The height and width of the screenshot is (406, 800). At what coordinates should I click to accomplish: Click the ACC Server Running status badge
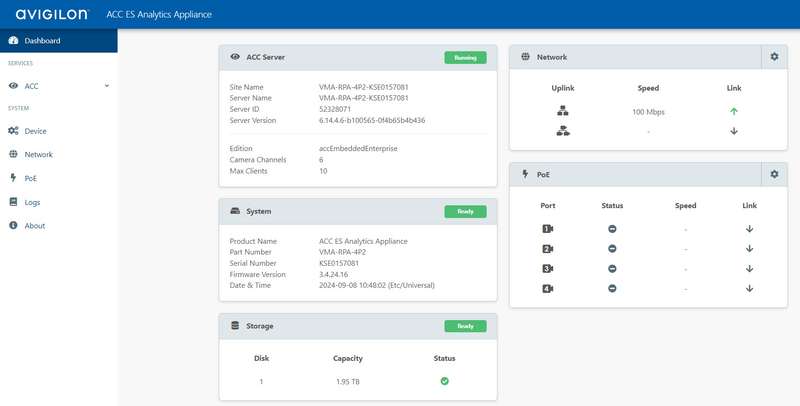[x=465, y=58]
